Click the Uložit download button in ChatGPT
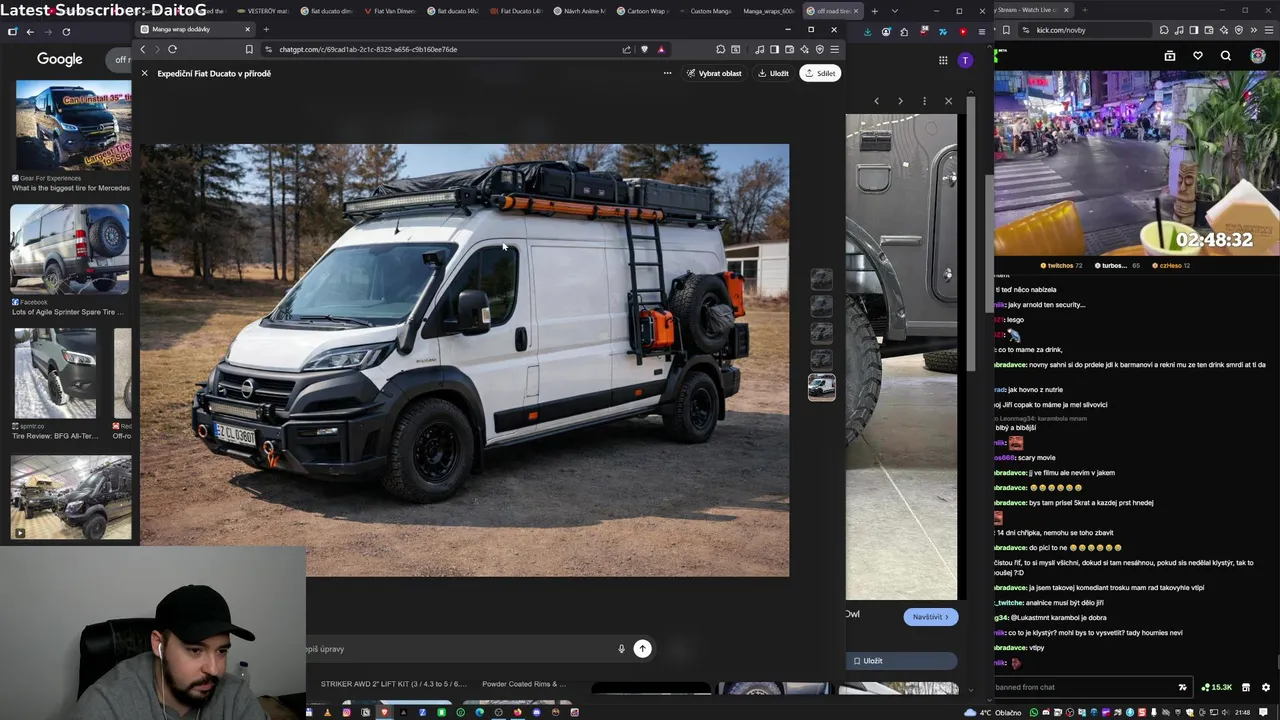 (773, 73)
